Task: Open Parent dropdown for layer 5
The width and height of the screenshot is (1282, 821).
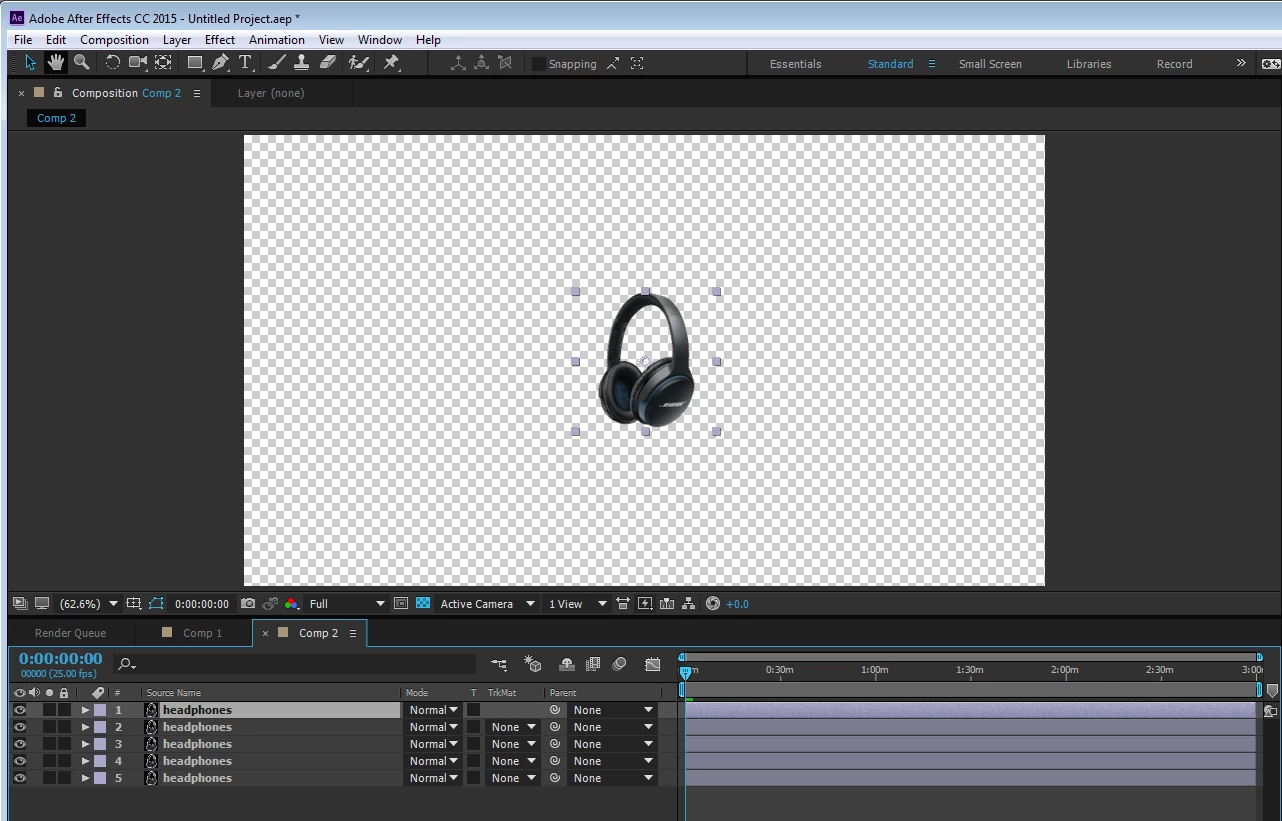Action: pos(612,778)
